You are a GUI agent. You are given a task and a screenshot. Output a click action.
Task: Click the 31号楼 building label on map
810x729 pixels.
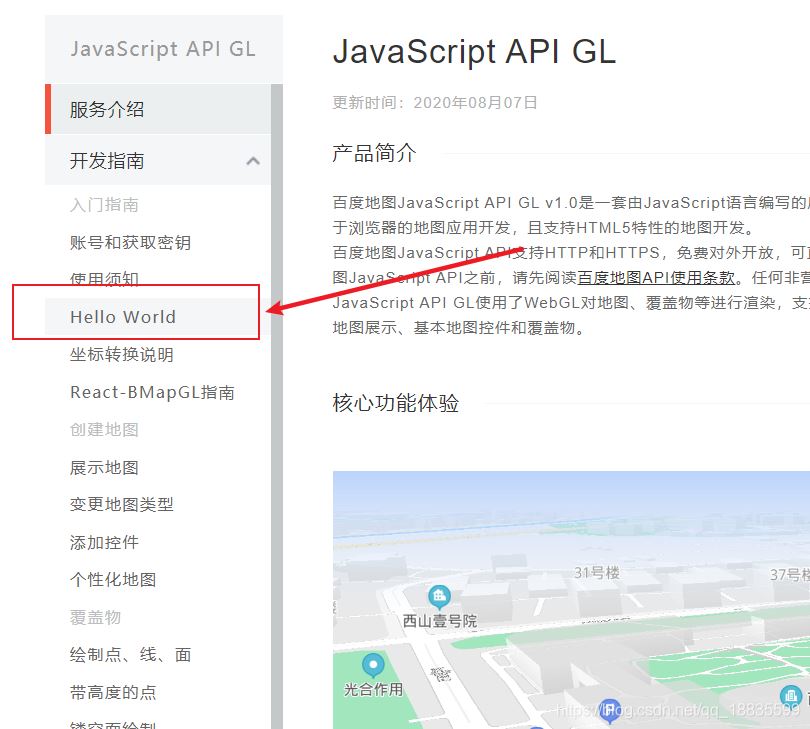coord(597,573)
